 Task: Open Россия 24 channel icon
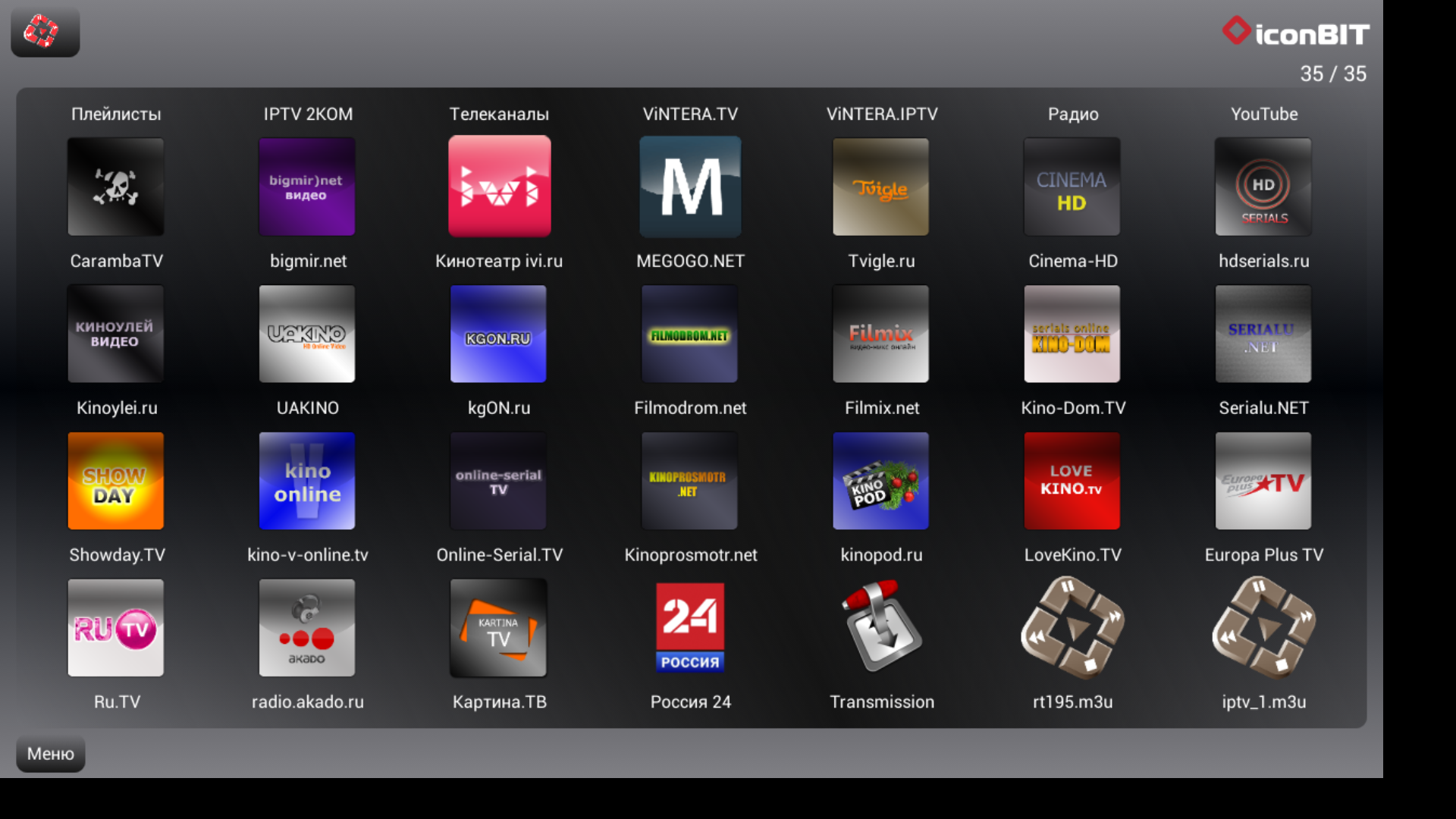(x=690, y=628)
